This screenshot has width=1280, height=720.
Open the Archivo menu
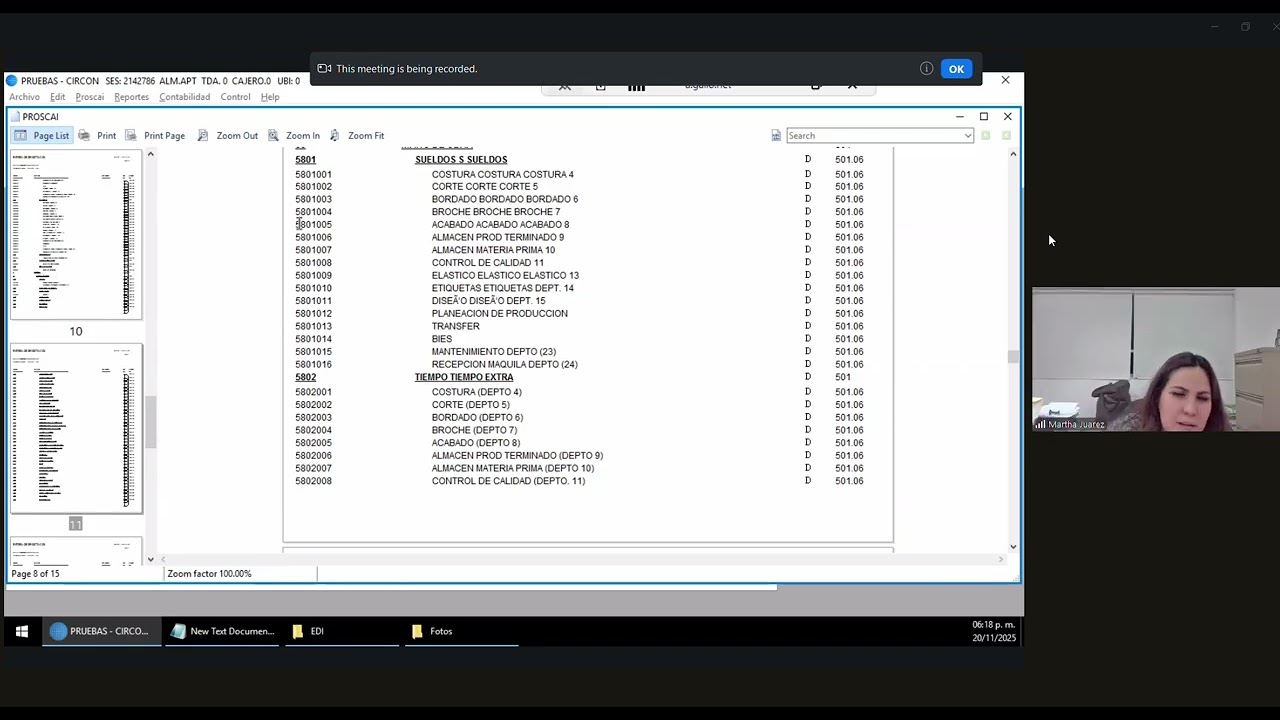tap(25, 97)
